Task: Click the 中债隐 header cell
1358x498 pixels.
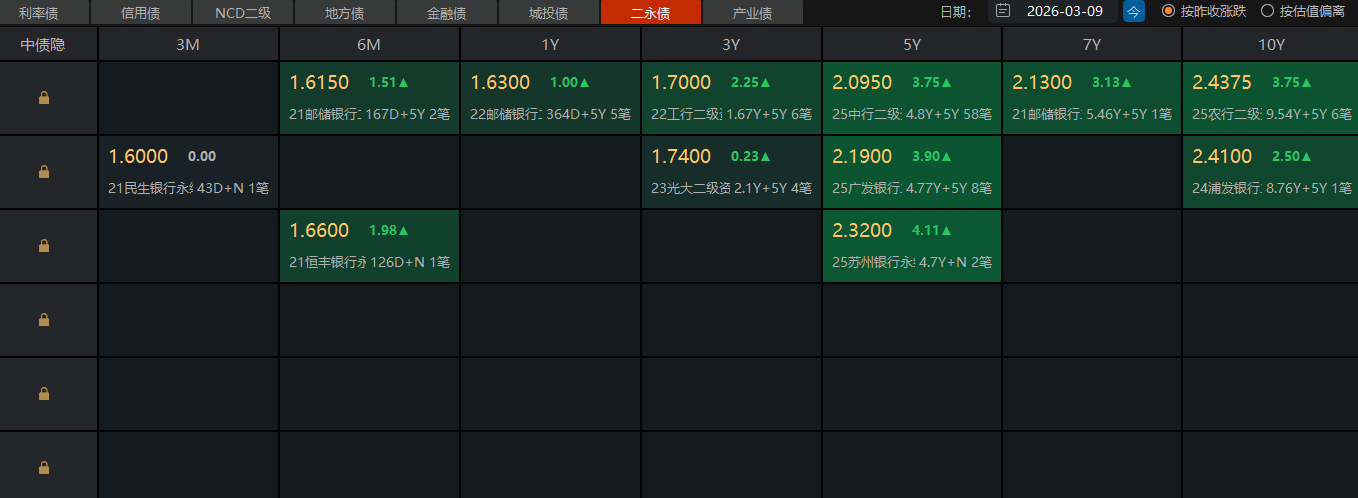Action: [49, 44]
